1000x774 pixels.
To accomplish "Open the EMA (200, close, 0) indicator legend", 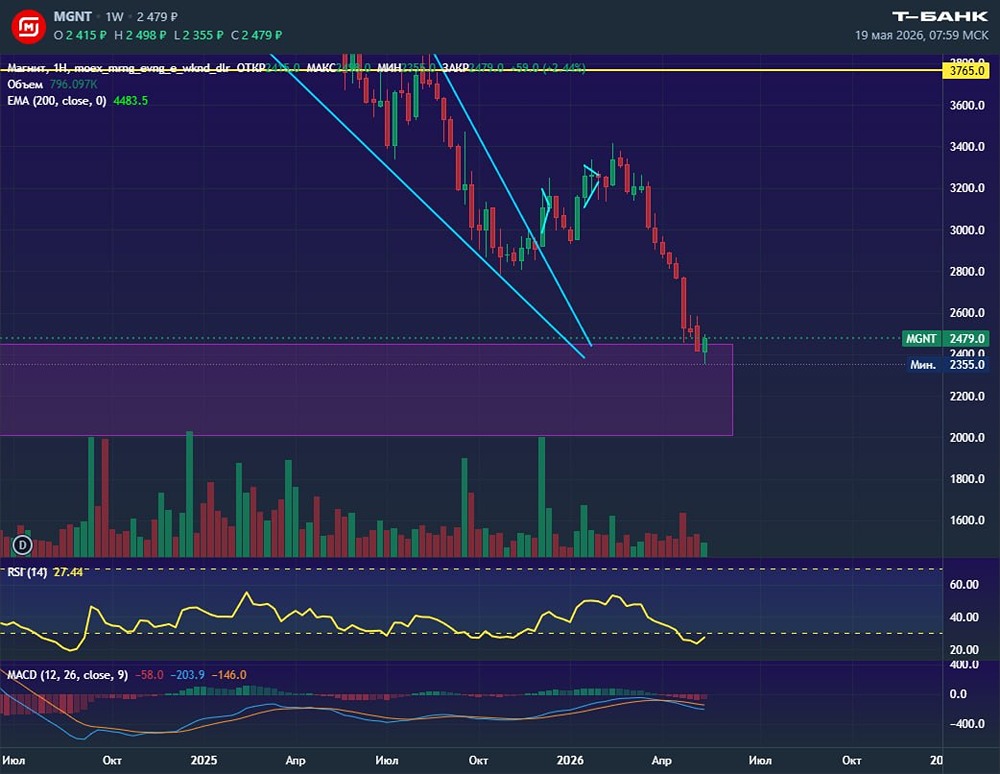I will point(57,101).
